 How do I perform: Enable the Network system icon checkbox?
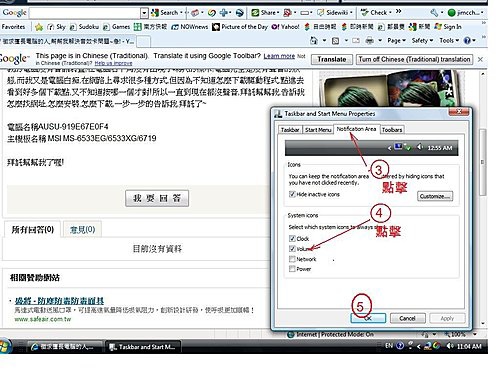click(292, 259)
